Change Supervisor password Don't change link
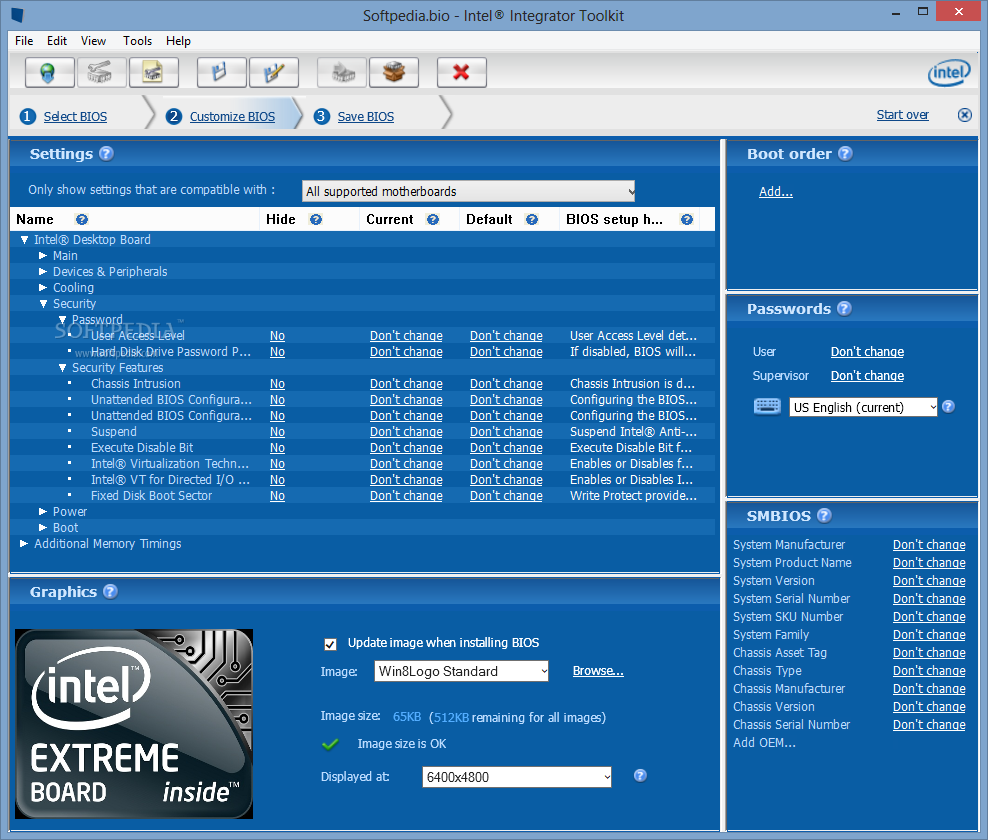Image resolution: width=988 pixels, height=840 pixels. (867, 376)
